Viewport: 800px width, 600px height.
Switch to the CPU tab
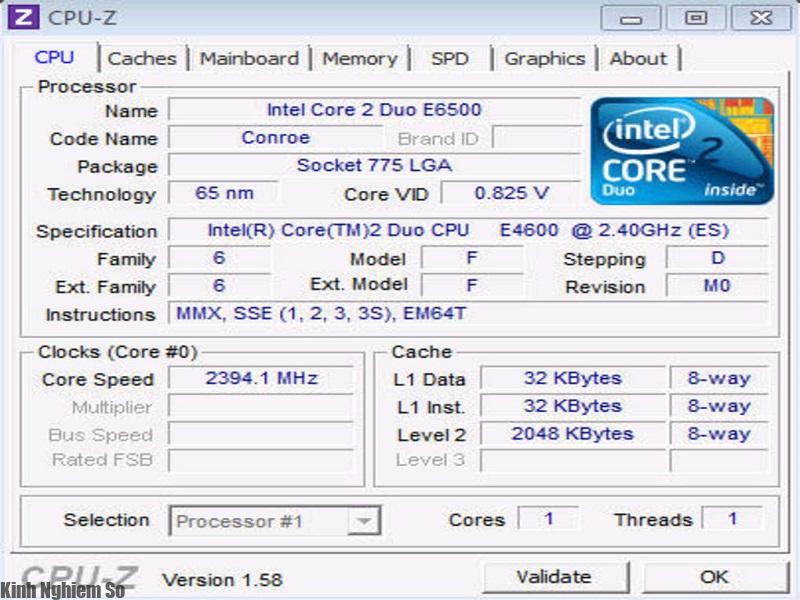pyautogui.click(x=54, y=57)
